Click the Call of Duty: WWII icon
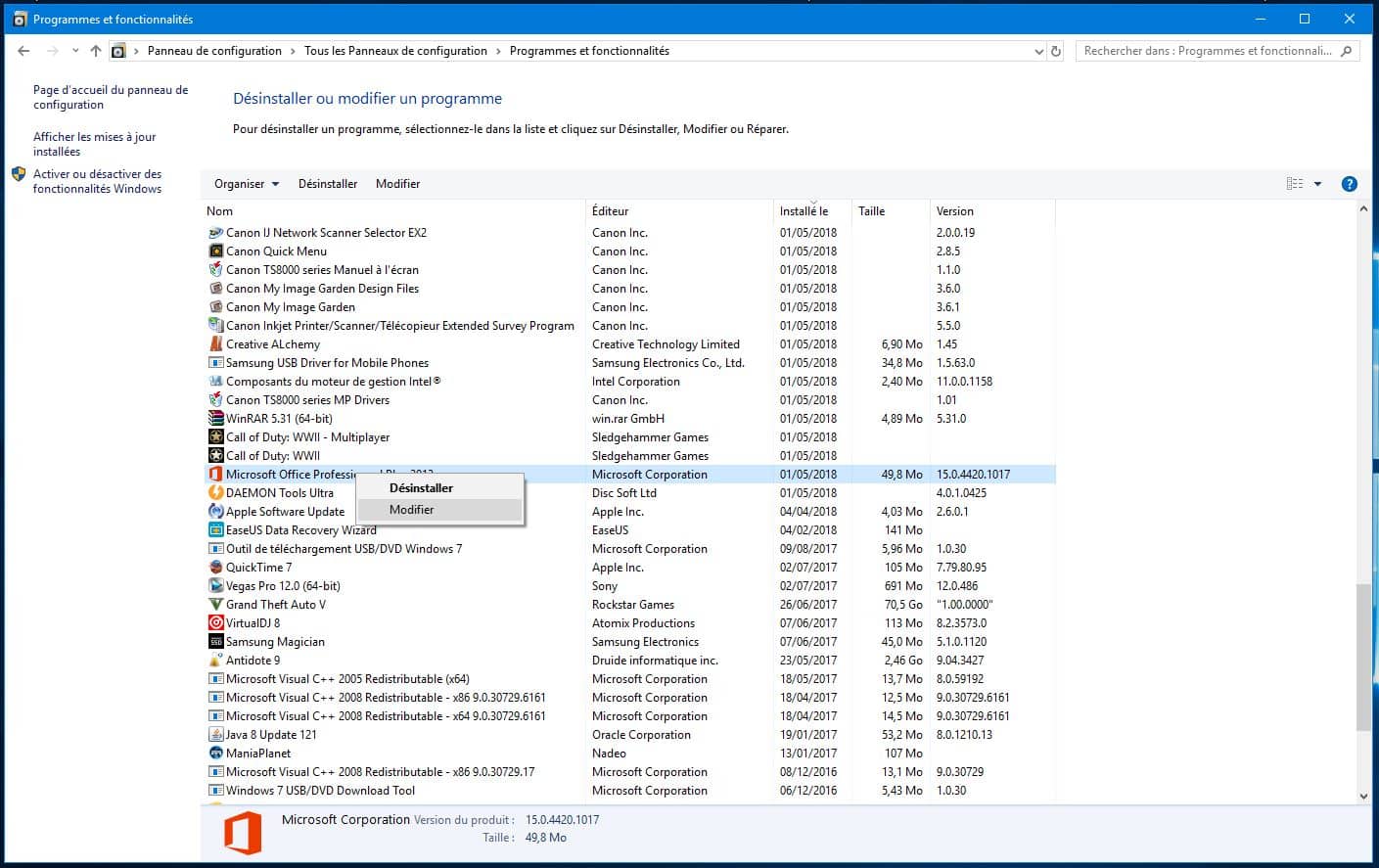Viewport: 1379px width, 868px height. [x=216, y=455]
